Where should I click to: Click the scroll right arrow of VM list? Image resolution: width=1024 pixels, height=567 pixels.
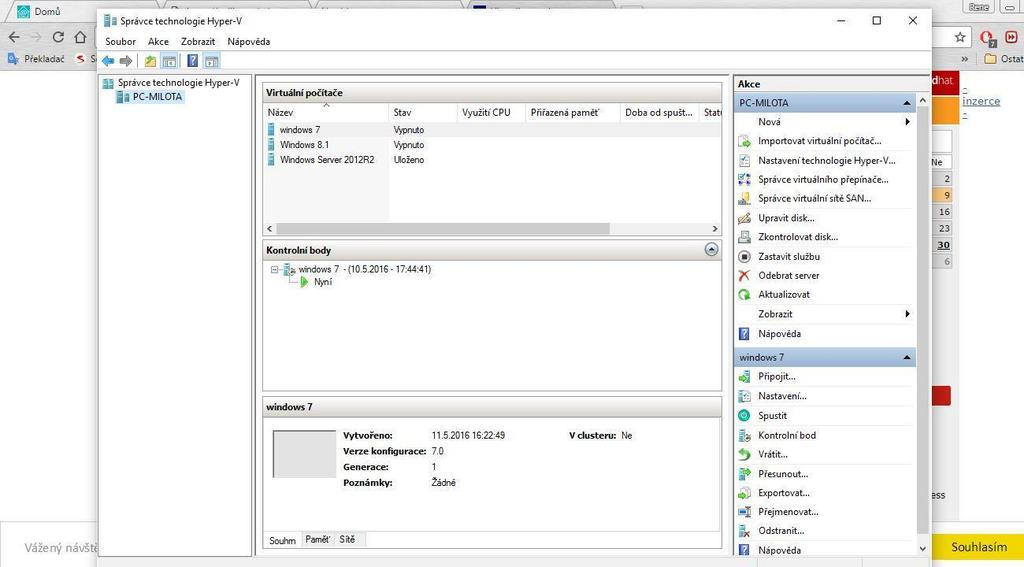[x=714, y=229]
